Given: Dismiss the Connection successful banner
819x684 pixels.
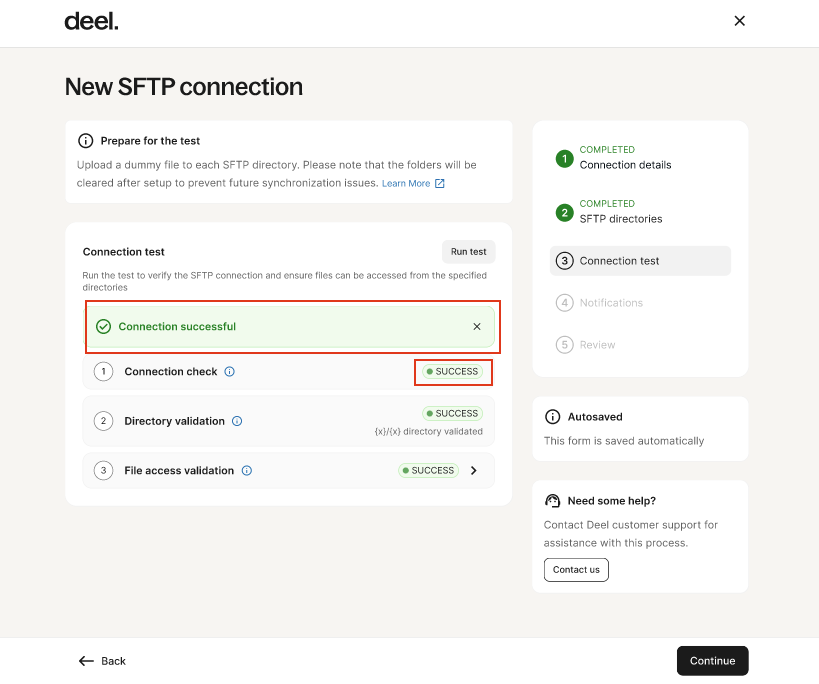Looking at the screenshot, I should click(477, 327).
